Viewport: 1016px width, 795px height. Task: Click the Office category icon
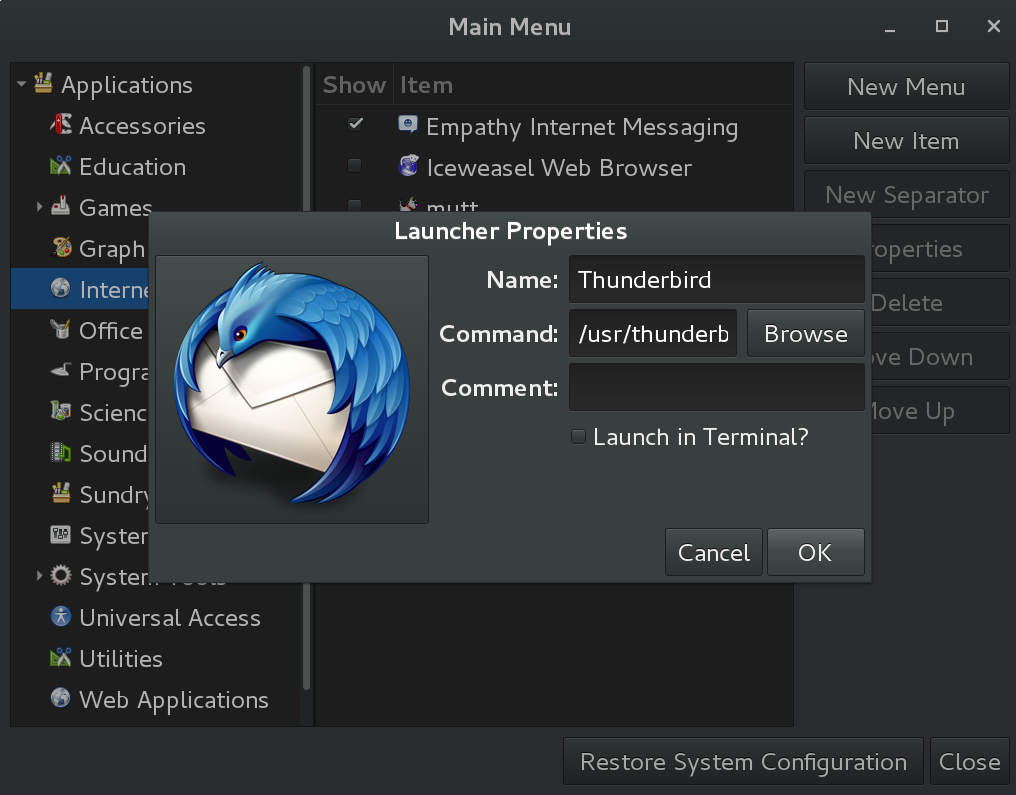tap(61, 329)
